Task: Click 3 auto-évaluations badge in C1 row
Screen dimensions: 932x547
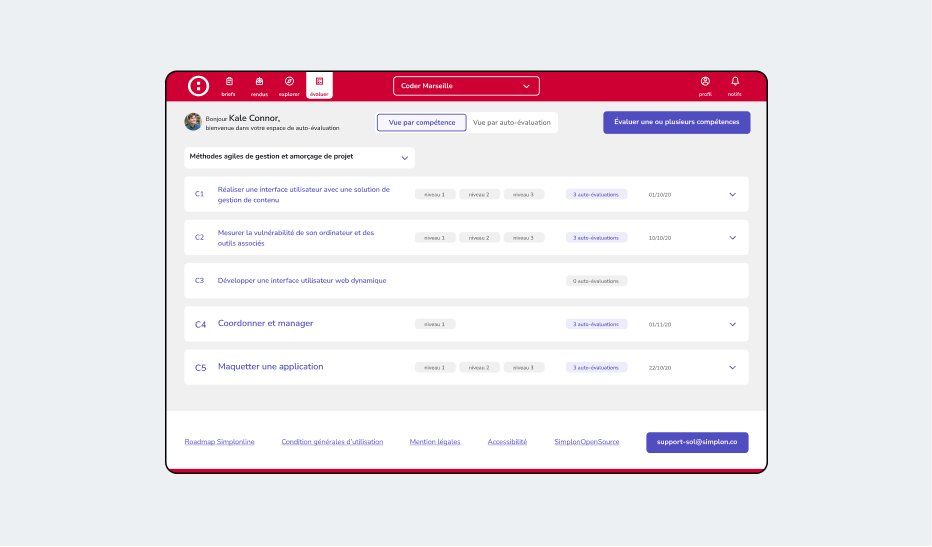Action: pos(596,194)
